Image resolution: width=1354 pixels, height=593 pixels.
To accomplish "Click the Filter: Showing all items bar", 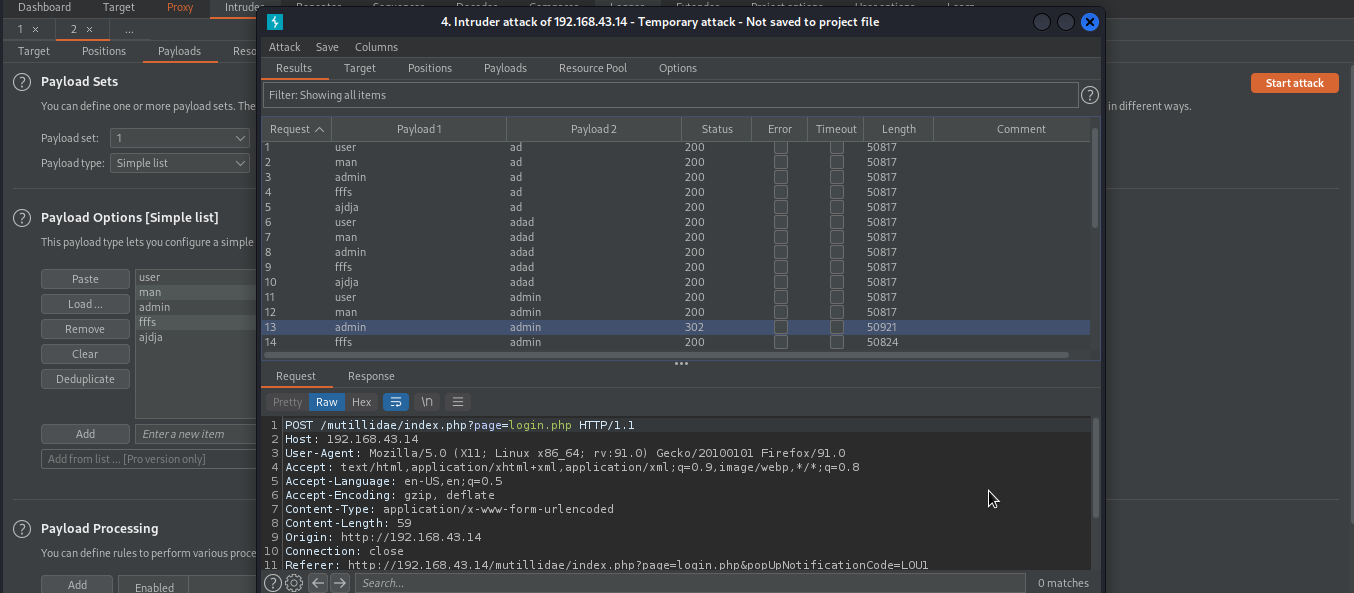I will (x=670, y=95).
